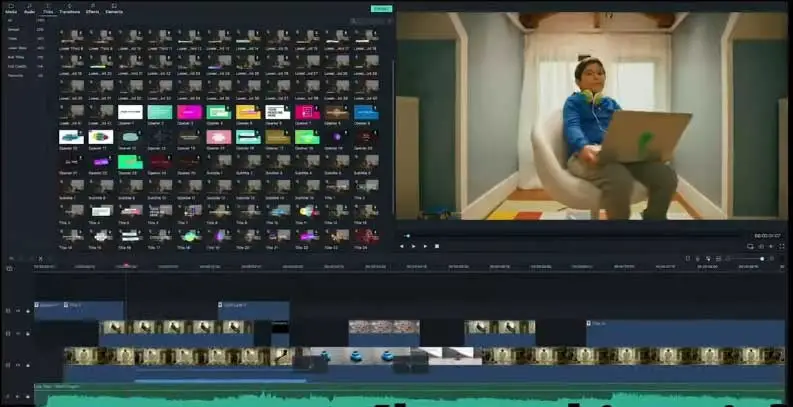Select the pink Opener 3 title thumbnail
The height and width of the screenshot is (407, 793).
[189, 113]
